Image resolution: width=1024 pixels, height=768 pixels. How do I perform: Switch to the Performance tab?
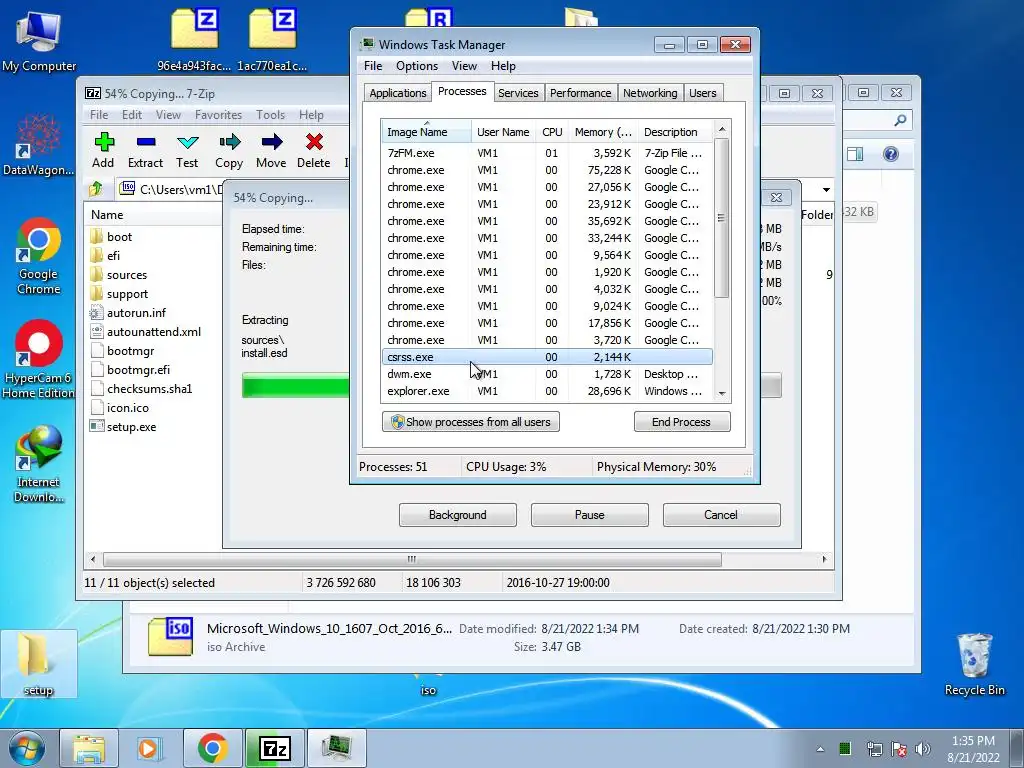[x=580, y=93]
